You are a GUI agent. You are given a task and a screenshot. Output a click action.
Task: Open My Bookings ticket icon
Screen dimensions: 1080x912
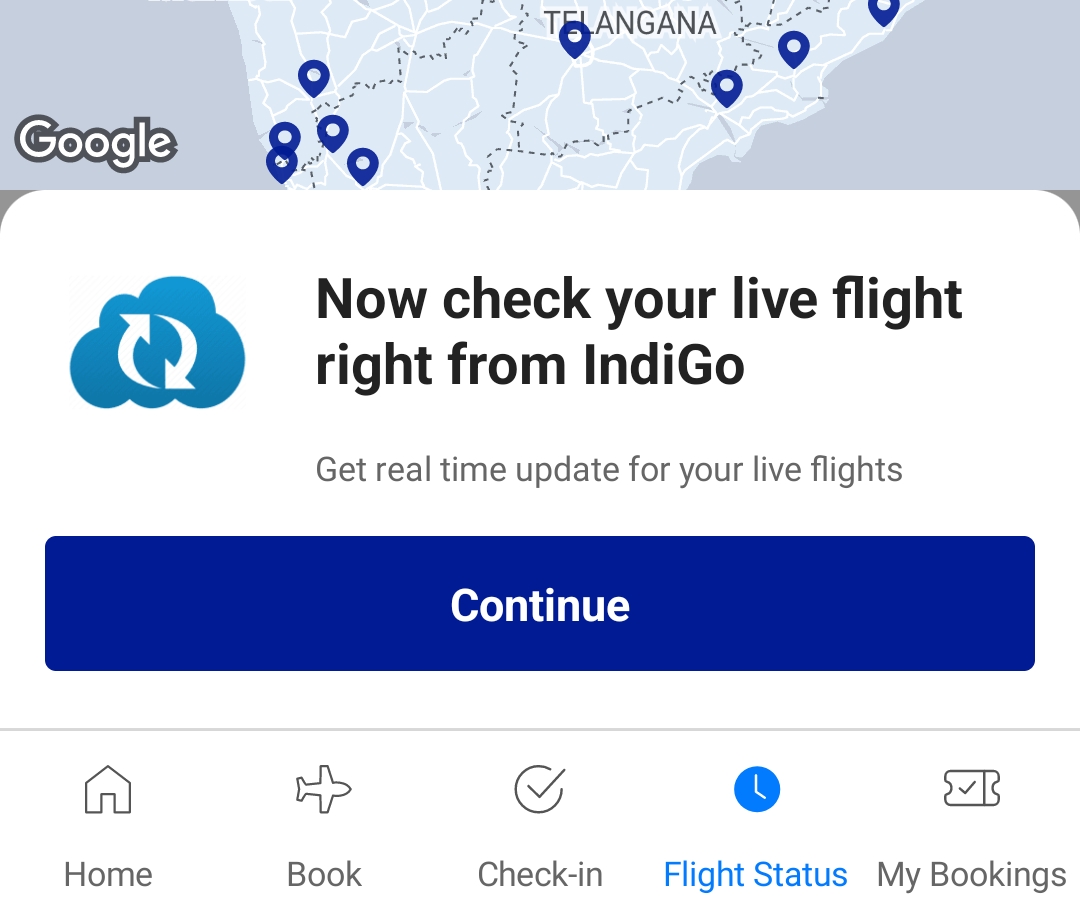(x=971, y=788)
